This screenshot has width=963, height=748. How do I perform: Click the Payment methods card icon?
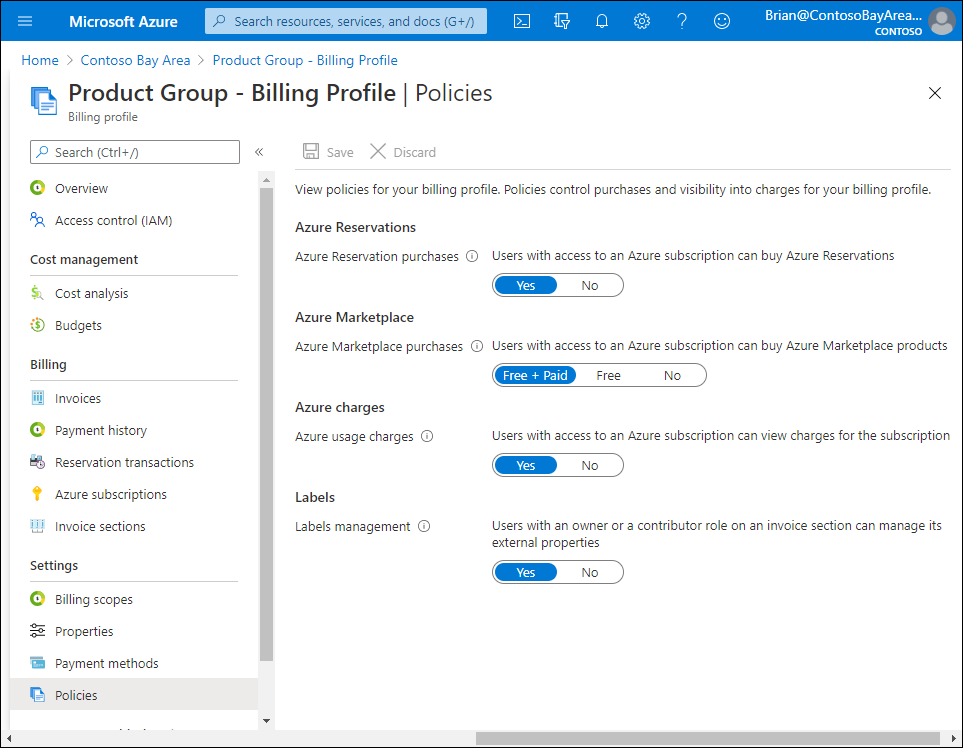37,663
